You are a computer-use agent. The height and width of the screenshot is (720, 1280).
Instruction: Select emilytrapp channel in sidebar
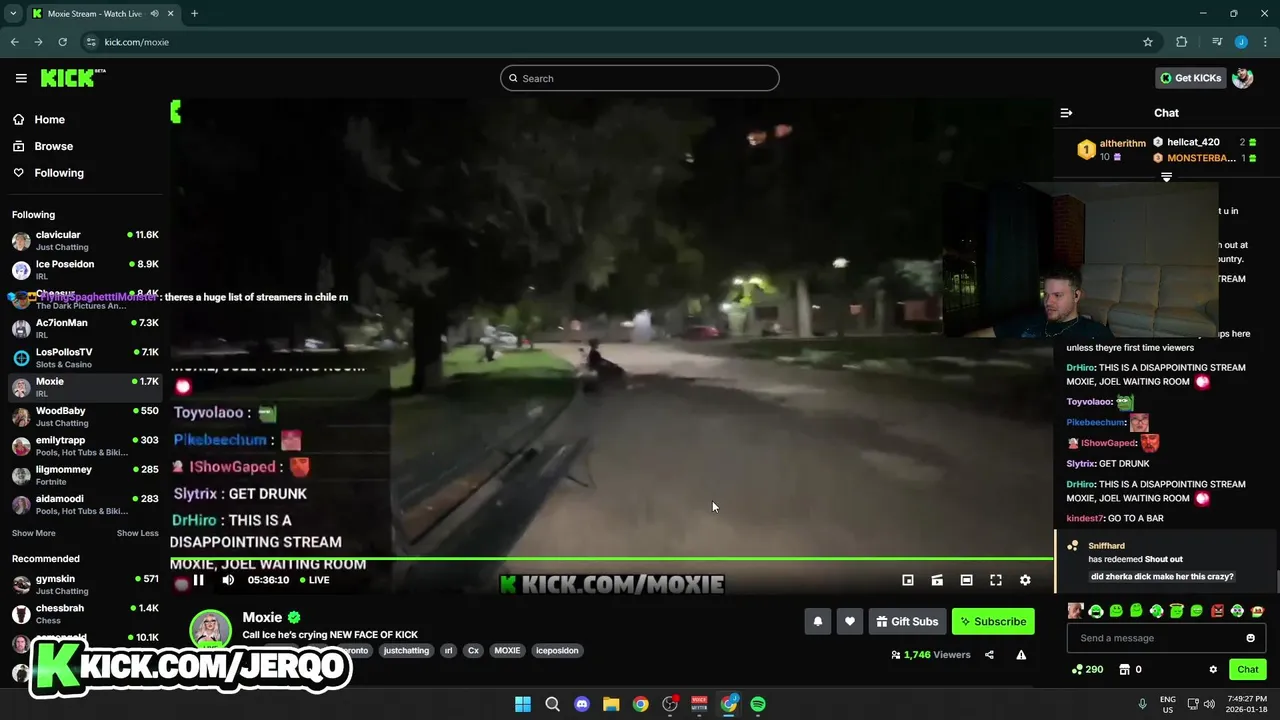(x=85, y=446)
